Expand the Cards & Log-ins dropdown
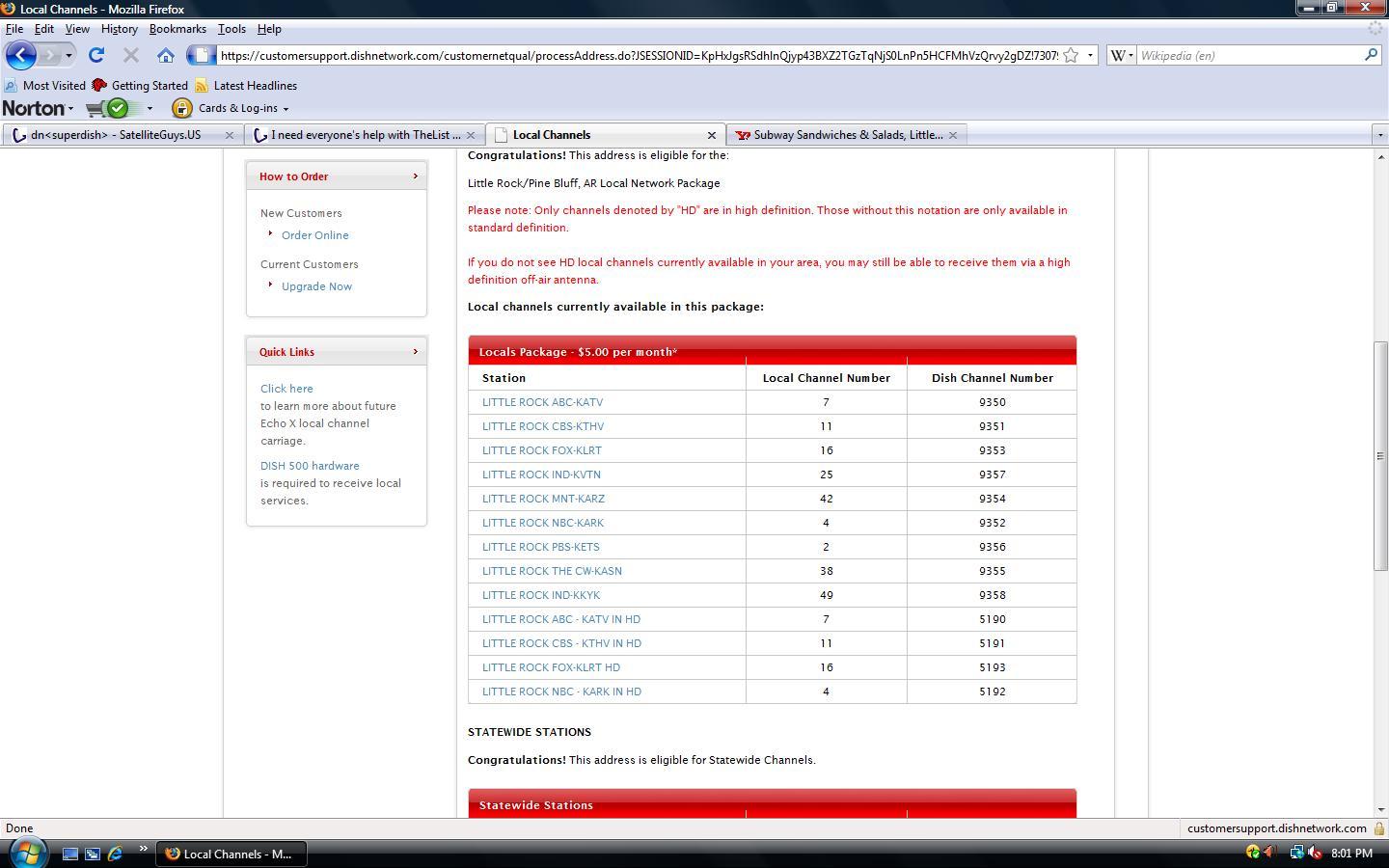The width and height of the screenshot is (1389, 868). point(286,109)
